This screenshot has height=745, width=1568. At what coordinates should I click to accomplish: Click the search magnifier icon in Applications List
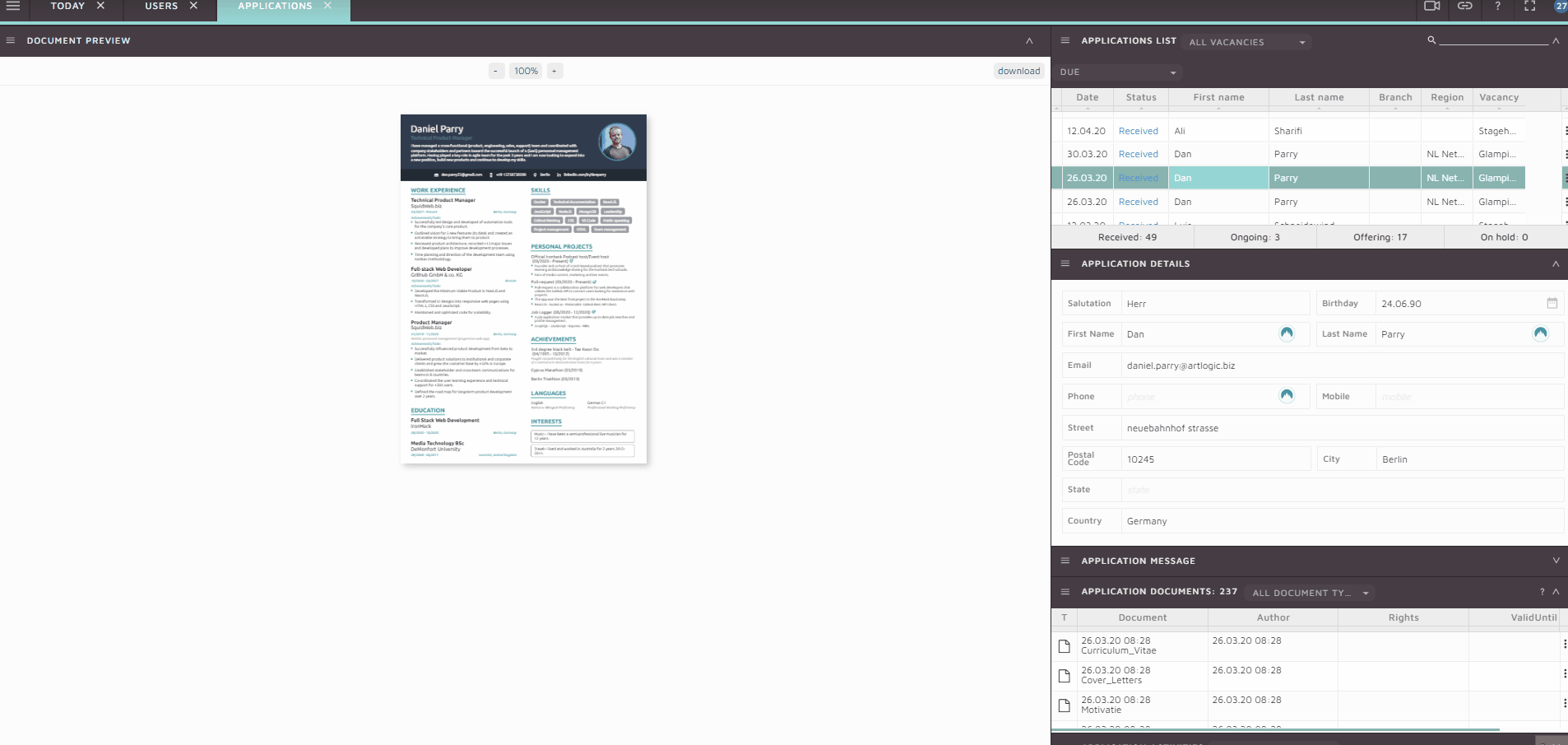1431,40
